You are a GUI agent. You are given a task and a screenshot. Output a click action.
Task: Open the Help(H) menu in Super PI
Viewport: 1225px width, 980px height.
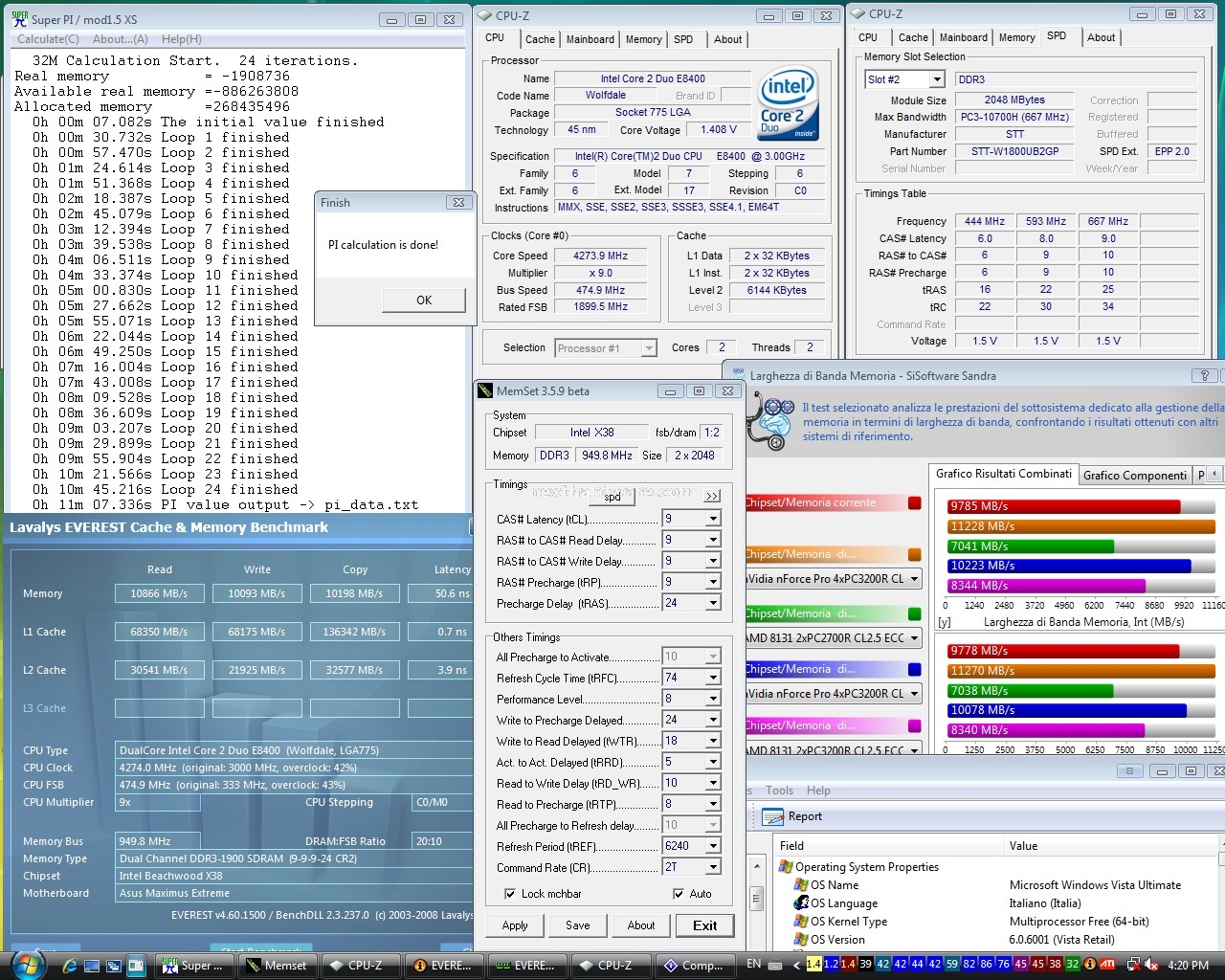(x=182, y=39)
